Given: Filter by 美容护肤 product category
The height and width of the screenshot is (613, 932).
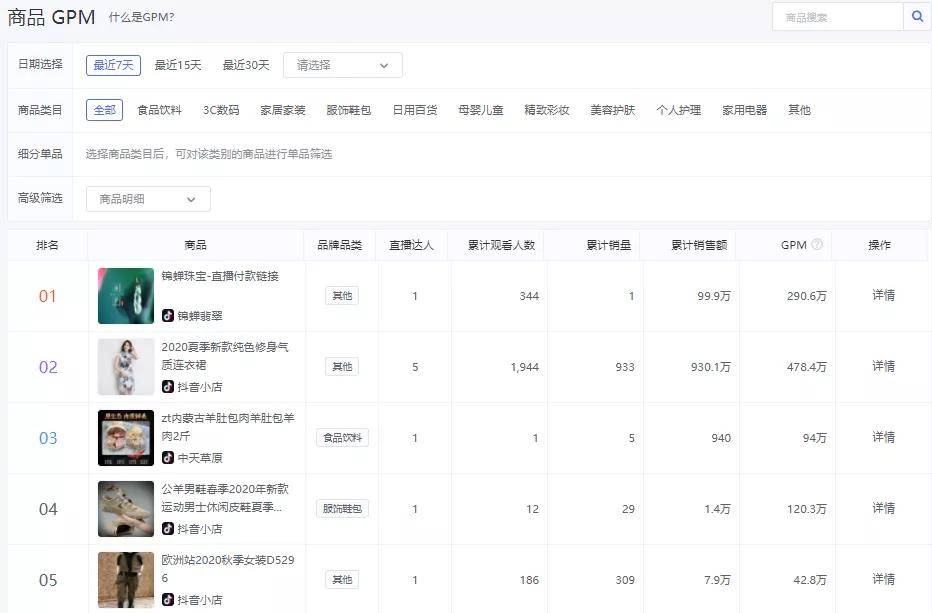Looking at the screenshot, I should coord(612,110).
